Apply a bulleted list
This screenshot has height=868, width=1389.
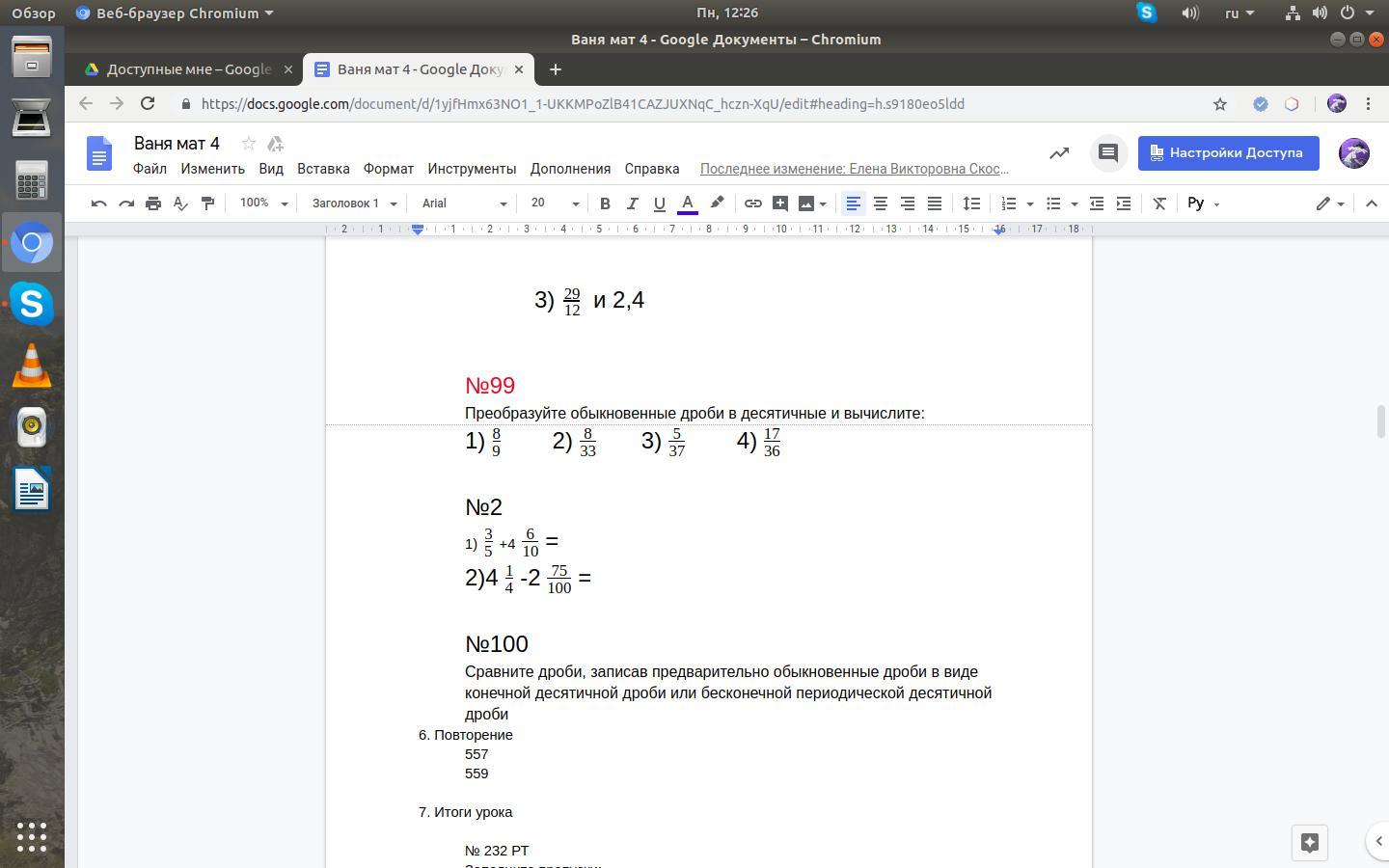point(1053,203)
